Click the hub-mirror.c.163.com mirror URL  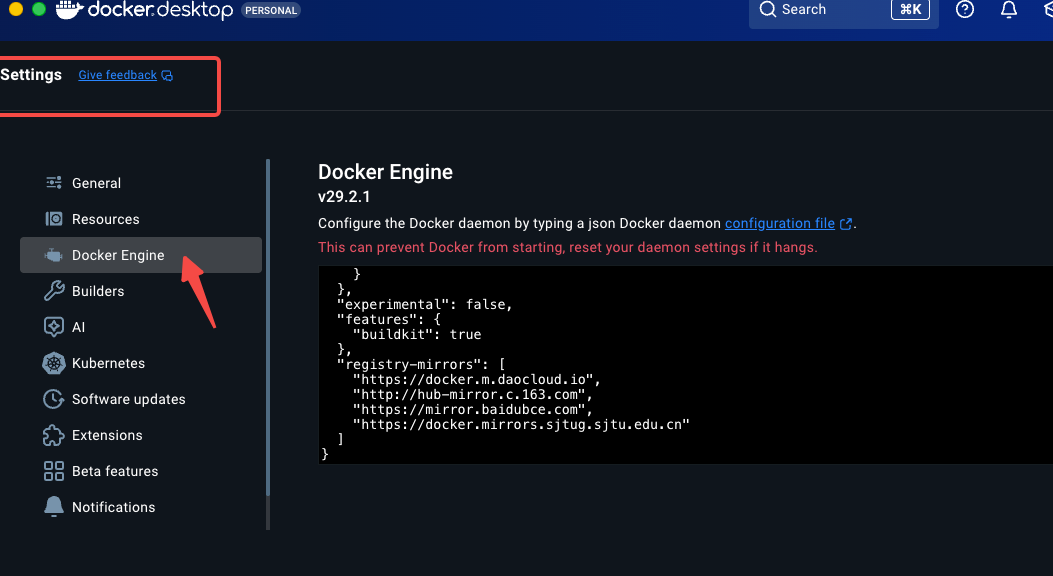(473, 395)
